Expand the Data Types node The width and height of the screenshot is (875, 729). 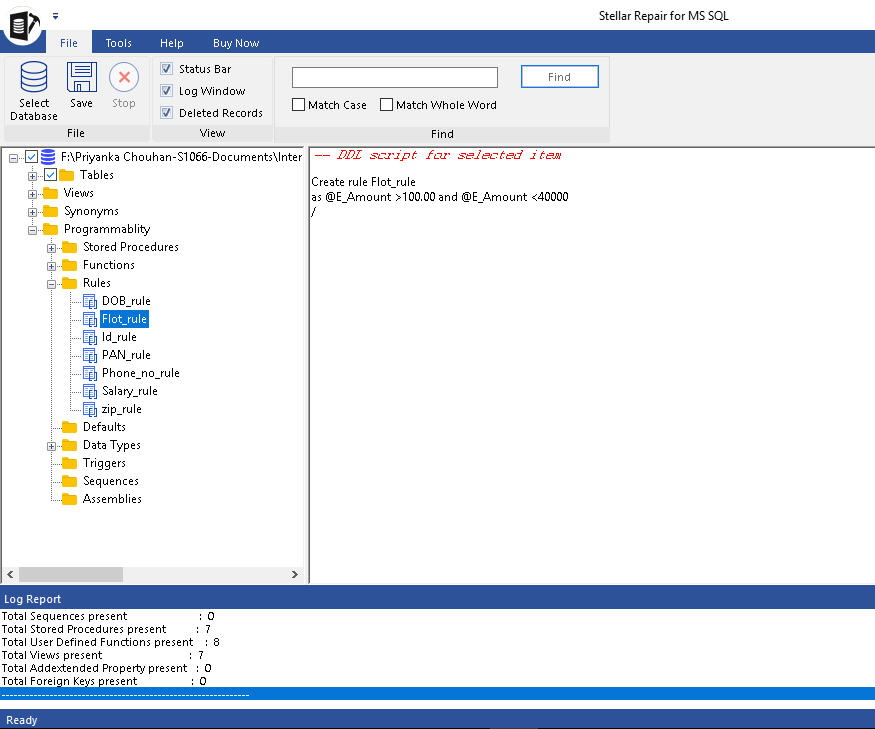pyautogui.click(x=51, y=446)
